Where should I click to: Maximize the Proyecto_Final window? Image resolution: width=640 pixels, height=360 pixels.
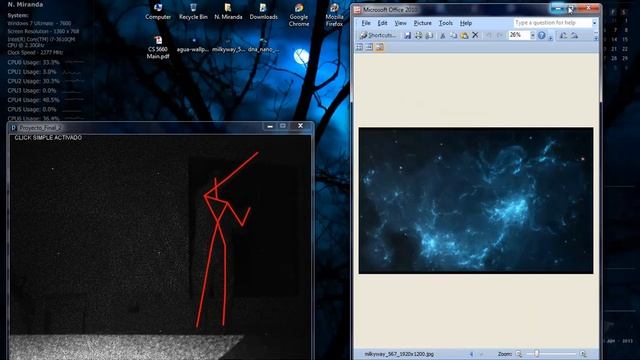click(283, 126)
